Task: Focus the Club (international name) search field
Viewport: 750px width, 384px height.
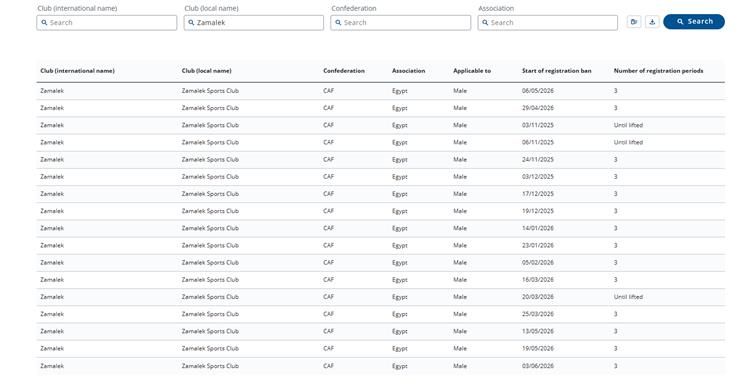Action: 107,22
